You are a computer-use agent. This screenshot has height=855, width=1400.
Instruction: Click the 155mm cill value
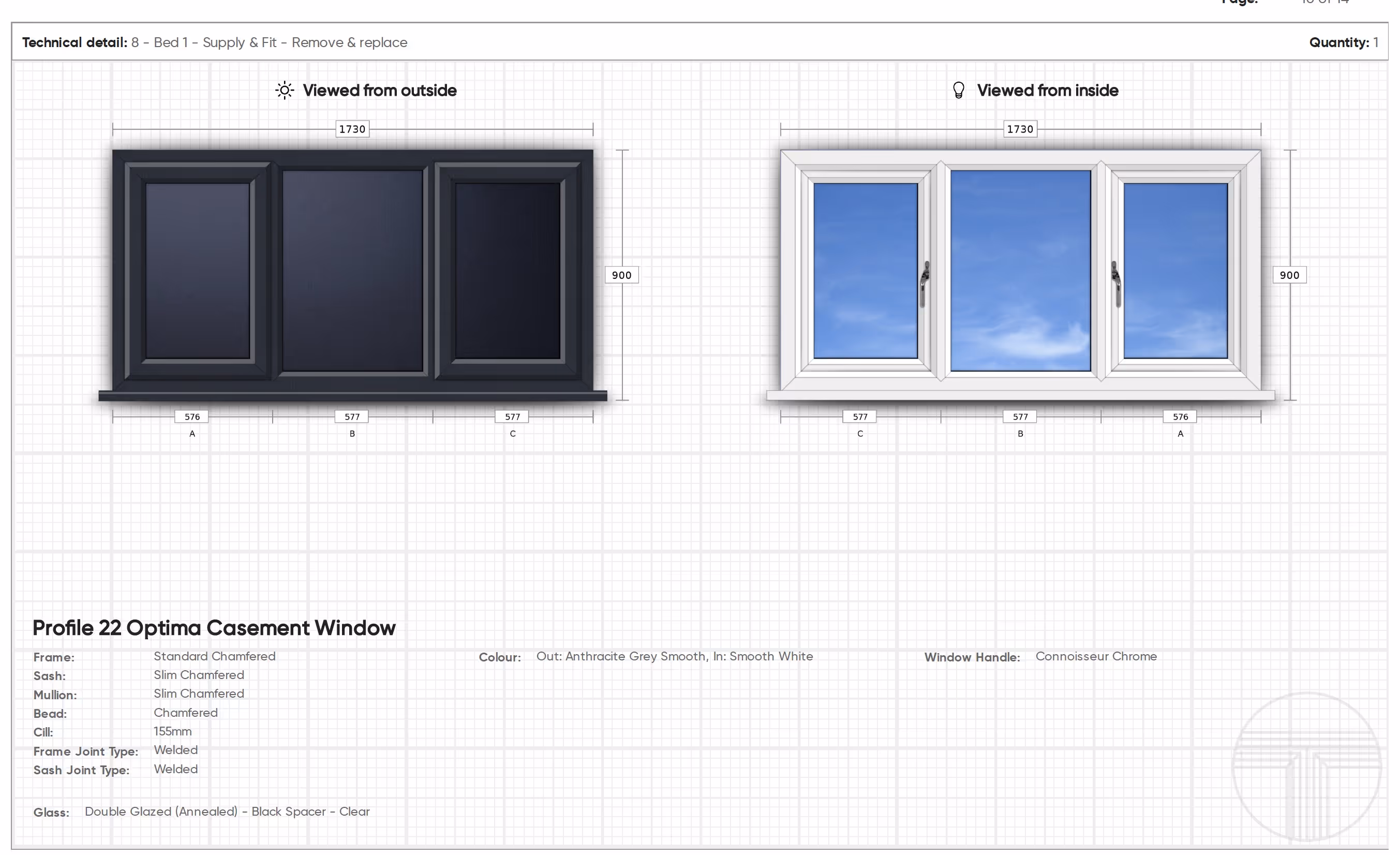tap(172, 732)
